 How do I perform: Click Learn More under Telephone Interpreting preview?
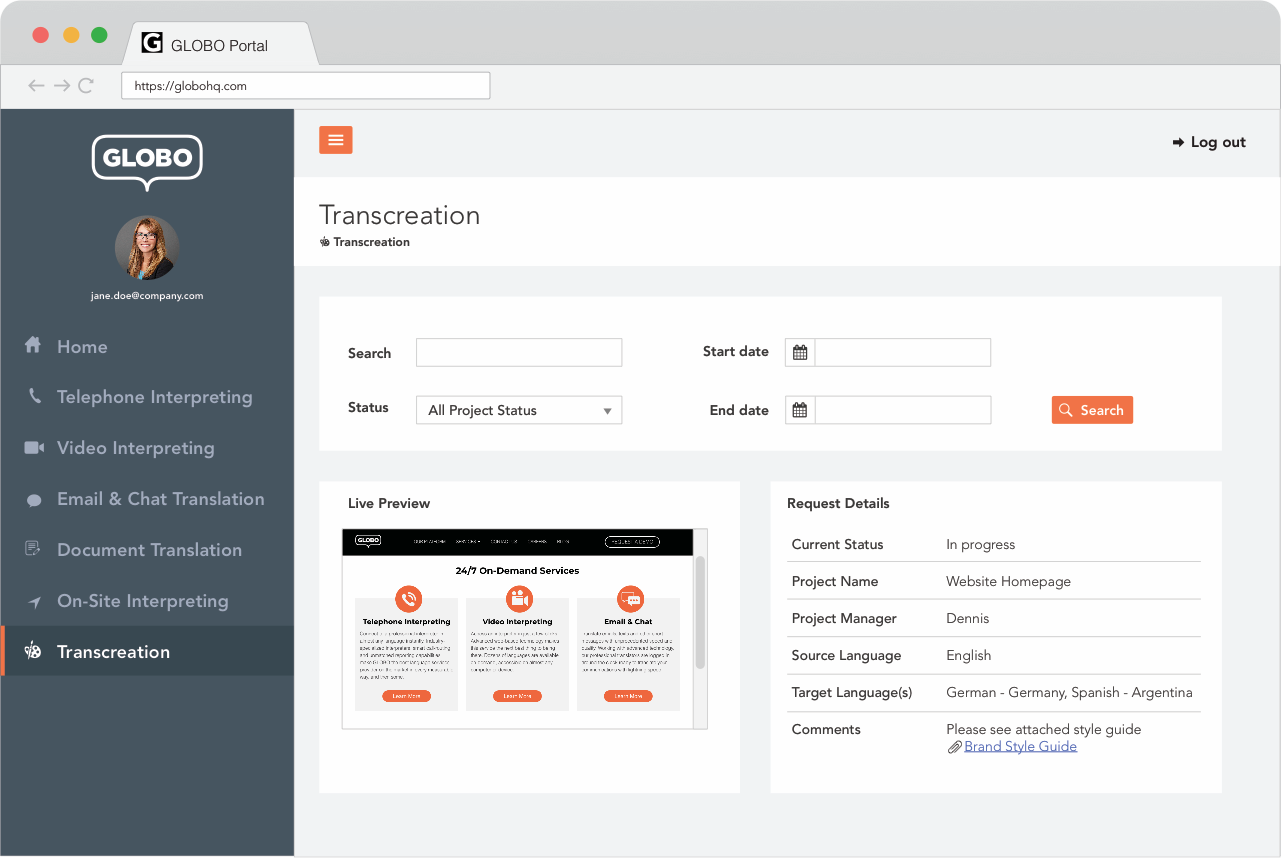[406, 696]
